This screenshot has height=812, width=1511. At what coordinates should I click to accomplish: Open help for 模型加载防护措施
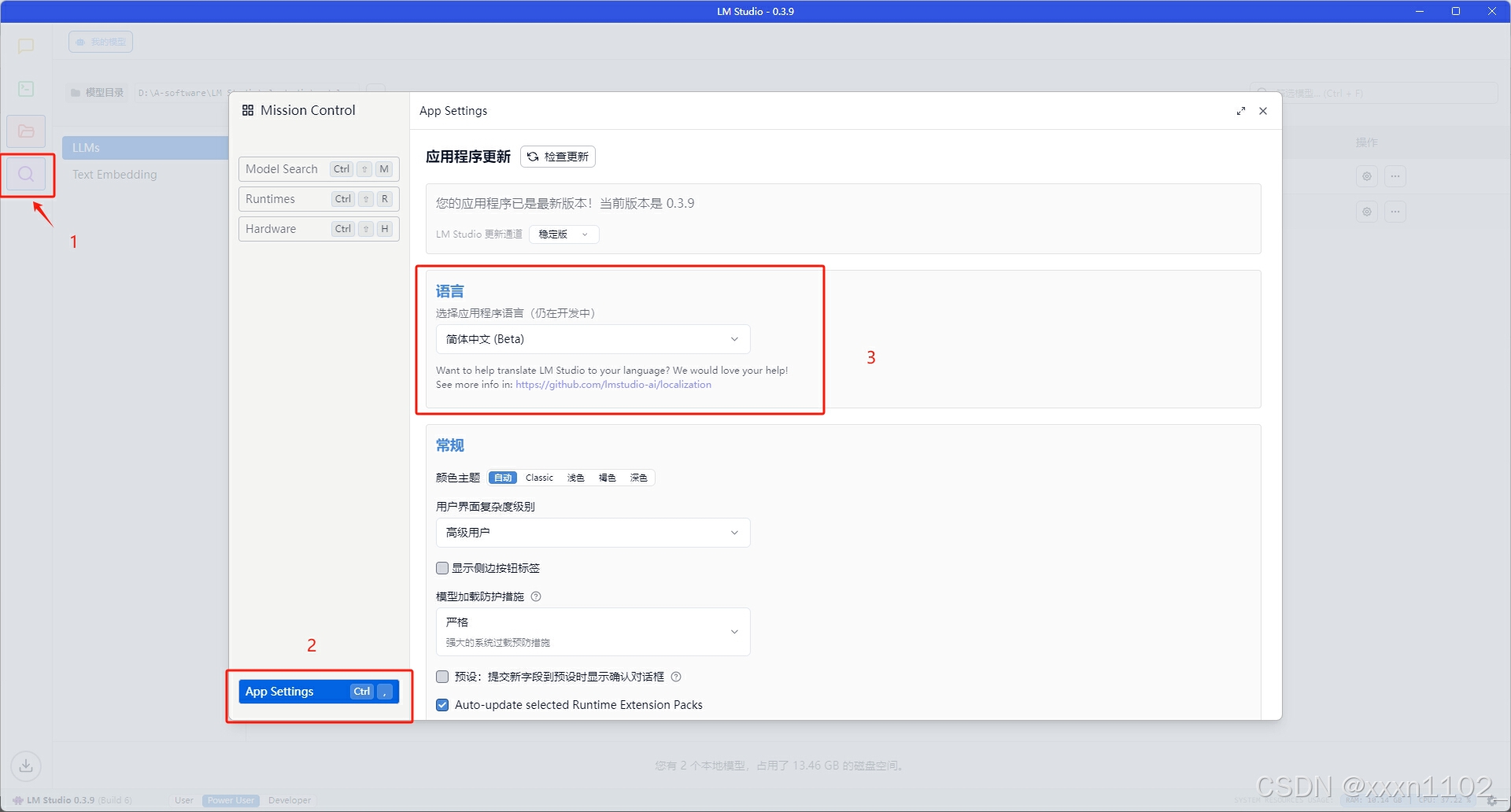(x=536, y=596)
